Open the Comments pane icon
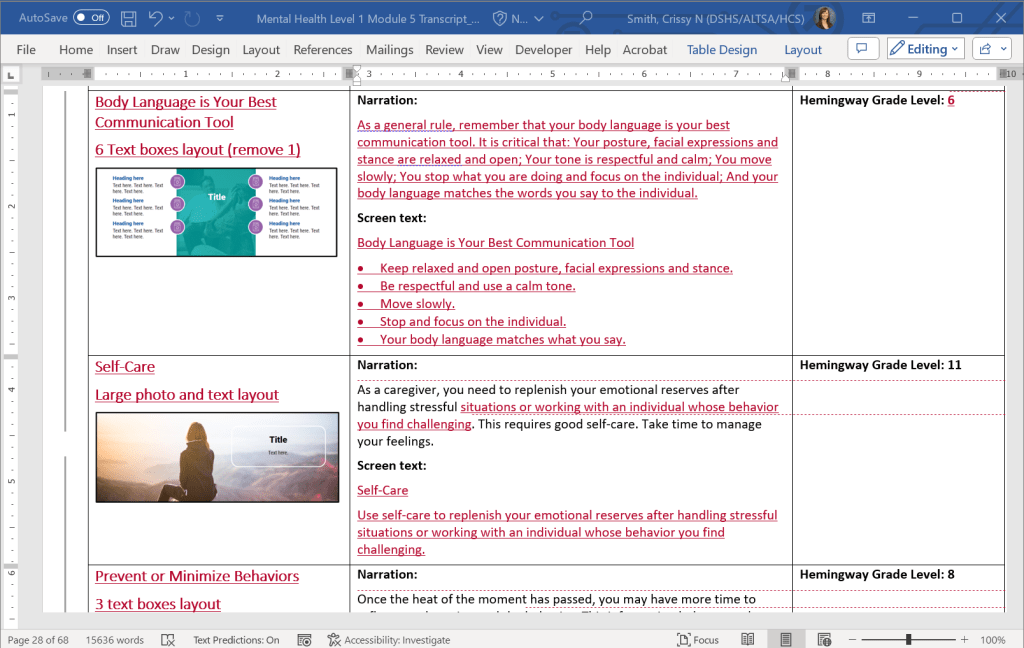Image resolution: width=1024 pixels, height=648 pixels. click(862, 49)
